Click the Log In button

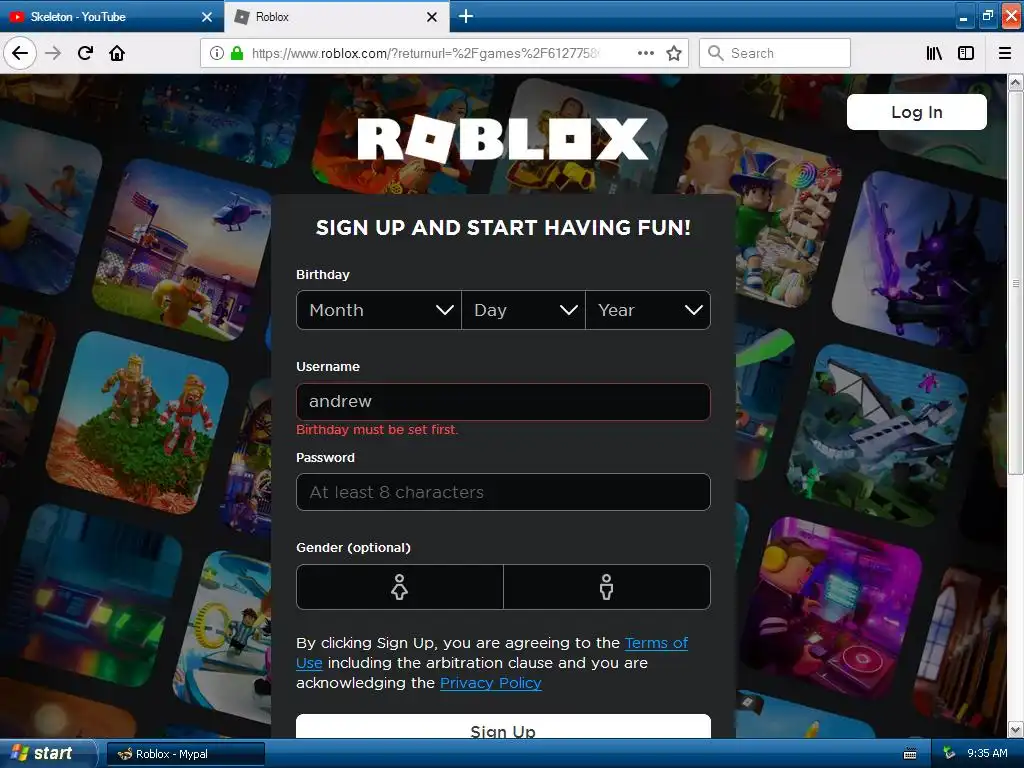pos(917,112)
